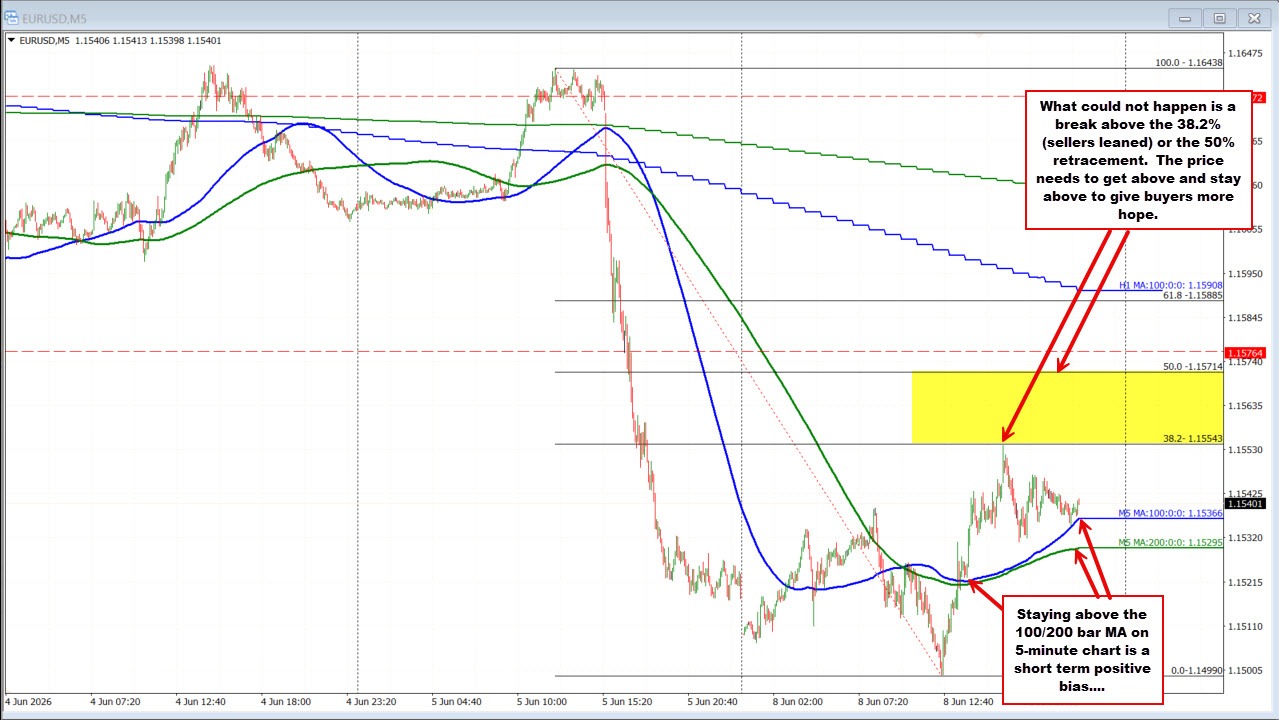Click the '4 Jun 23:20' time axis label
Screen dimensions: 1279x720
(372, 702)
